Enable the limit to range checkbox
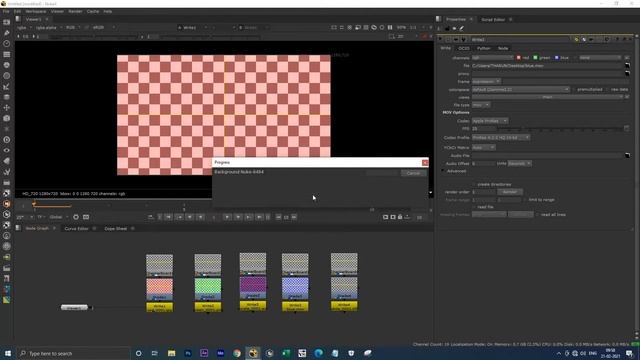 525,200
